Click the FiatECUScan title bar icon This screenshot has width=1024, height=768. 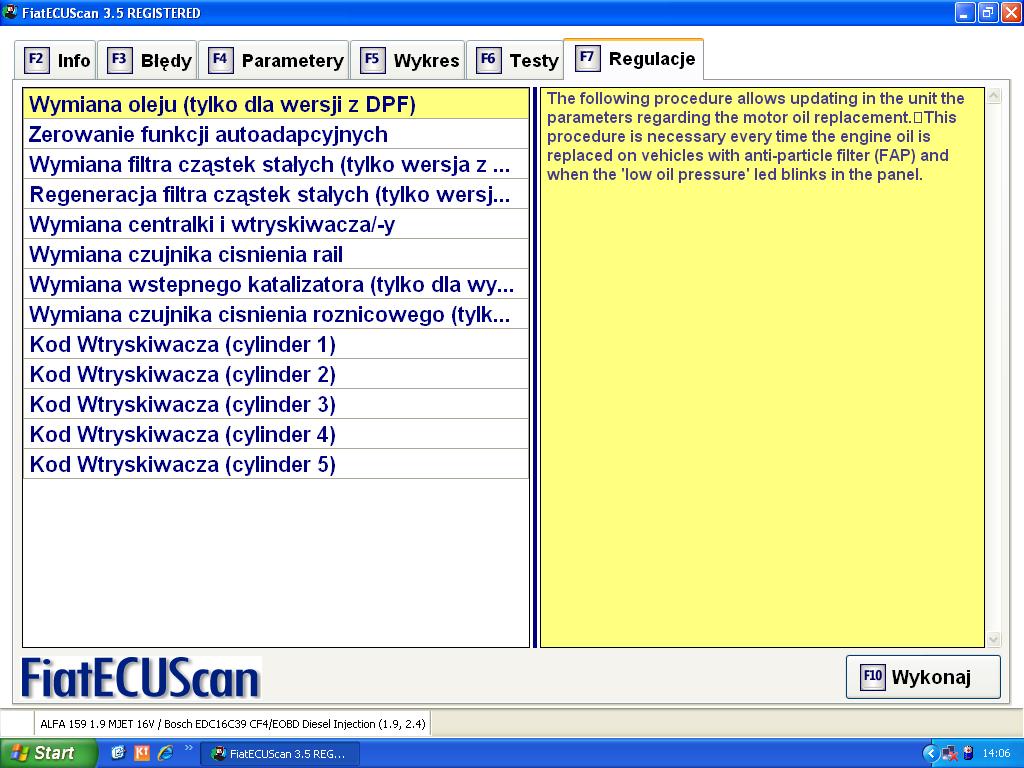[10, 12]
